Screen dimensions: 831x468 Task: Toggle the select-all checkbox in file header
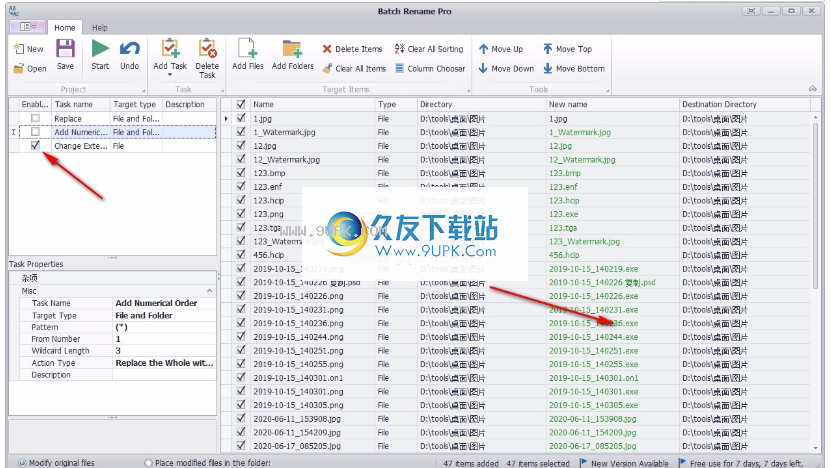click(241, 104)
